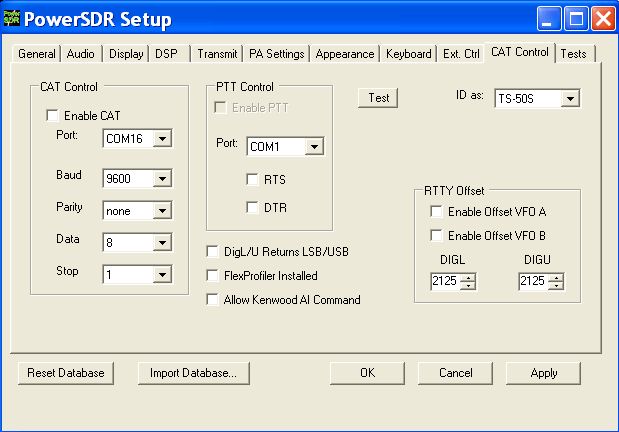Open the CAT Port COM16 dropdown
Screen dimensions: 619x432
click(x=162, y=138)
